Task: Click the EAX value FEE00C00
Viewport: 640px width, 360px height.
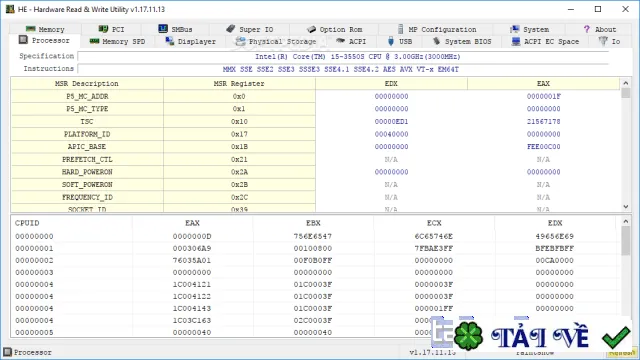Action: tap(543, 147)
